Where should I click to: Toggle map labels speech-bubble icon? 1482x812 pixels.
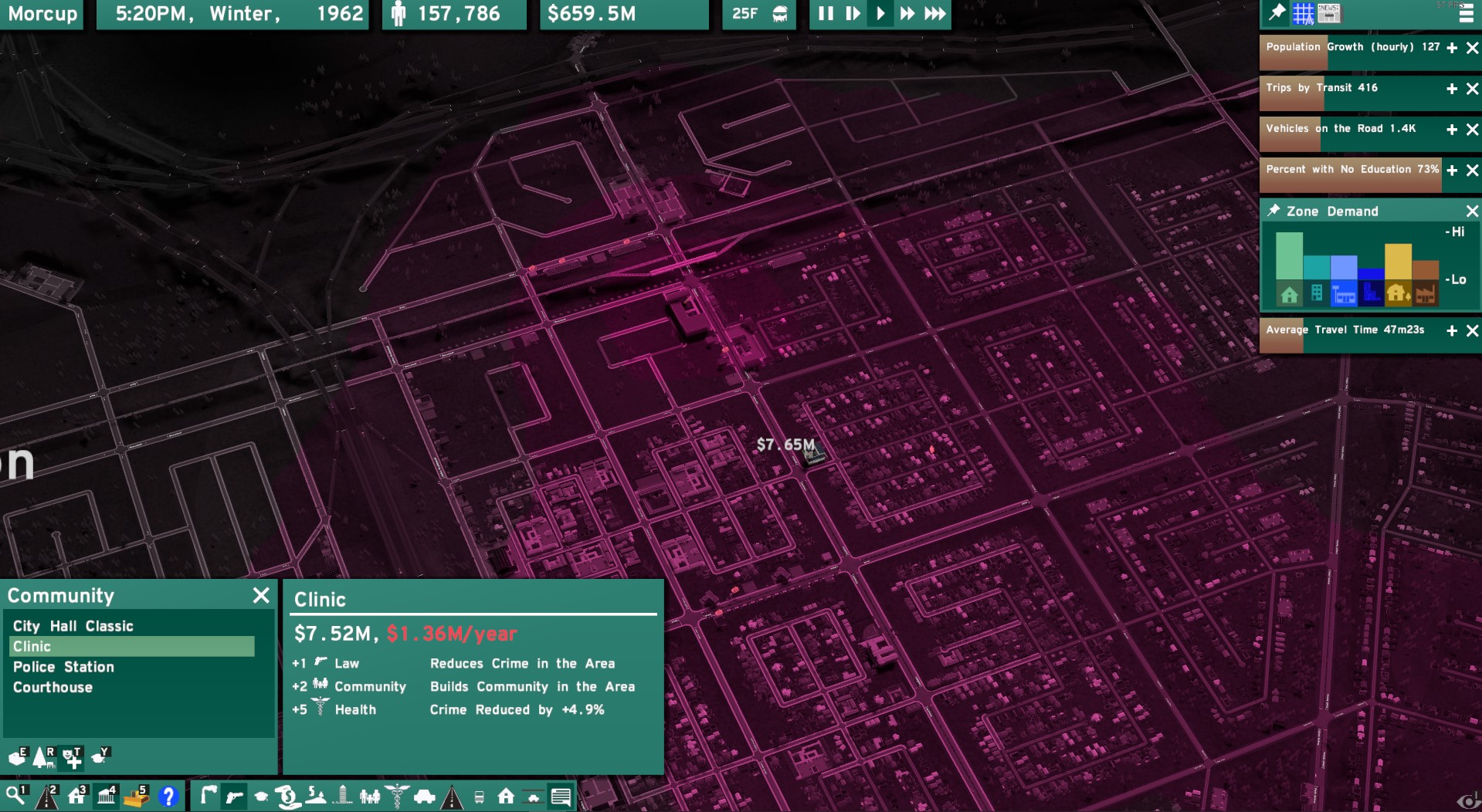pyautogui.click(x=561, y=796)
